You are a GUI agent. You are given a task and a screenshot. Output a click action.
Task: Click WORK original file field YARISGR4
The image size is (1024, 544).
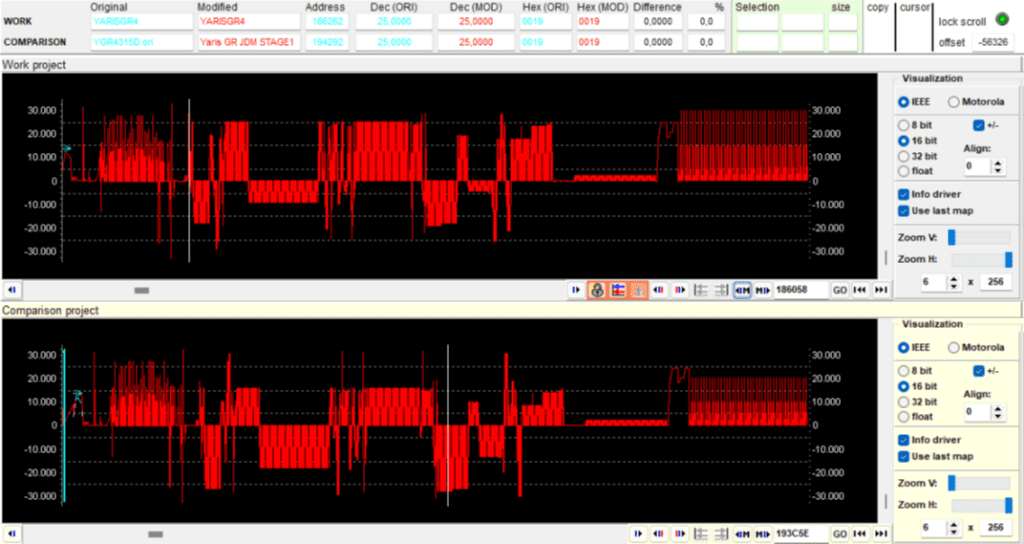pyautogui.click(x=141, y=22)
